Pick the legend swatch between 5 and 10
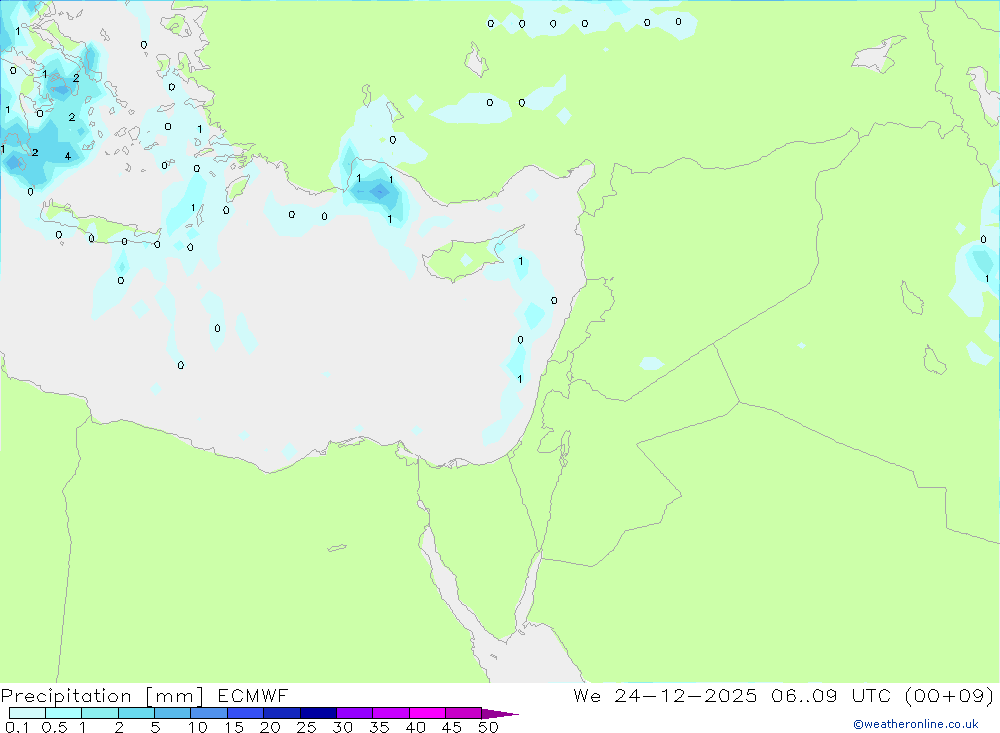Screen dimensions: 1000x733 click(x=172, y=713)
